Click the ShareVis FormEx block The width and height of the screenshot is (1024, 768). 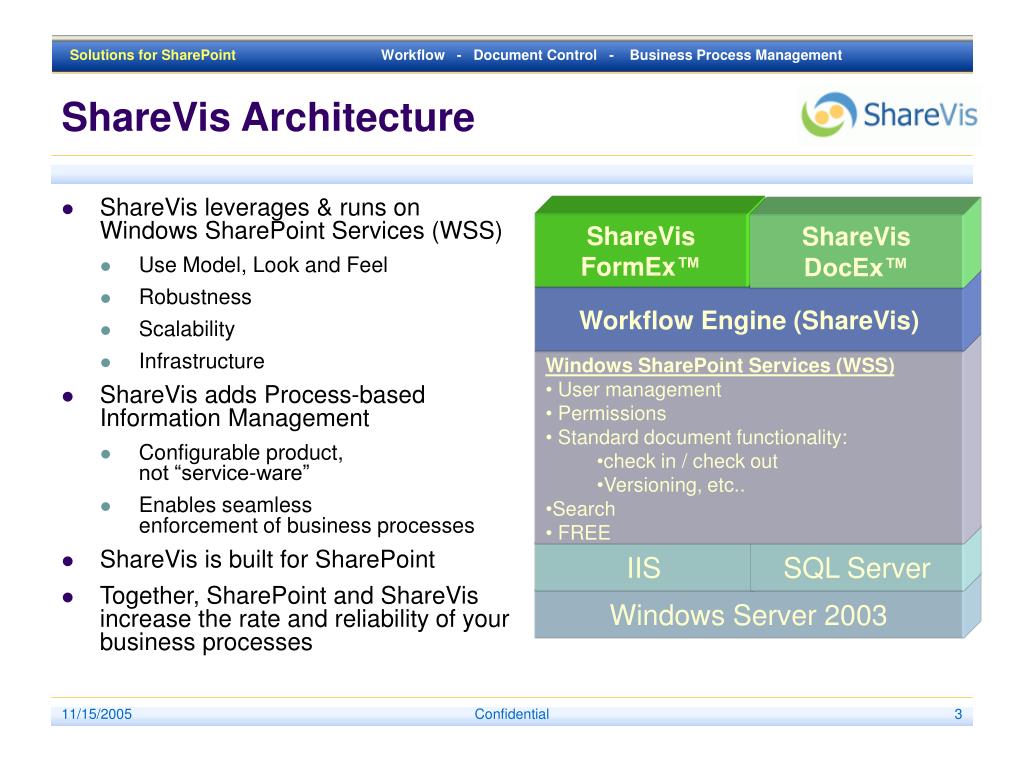641,251
